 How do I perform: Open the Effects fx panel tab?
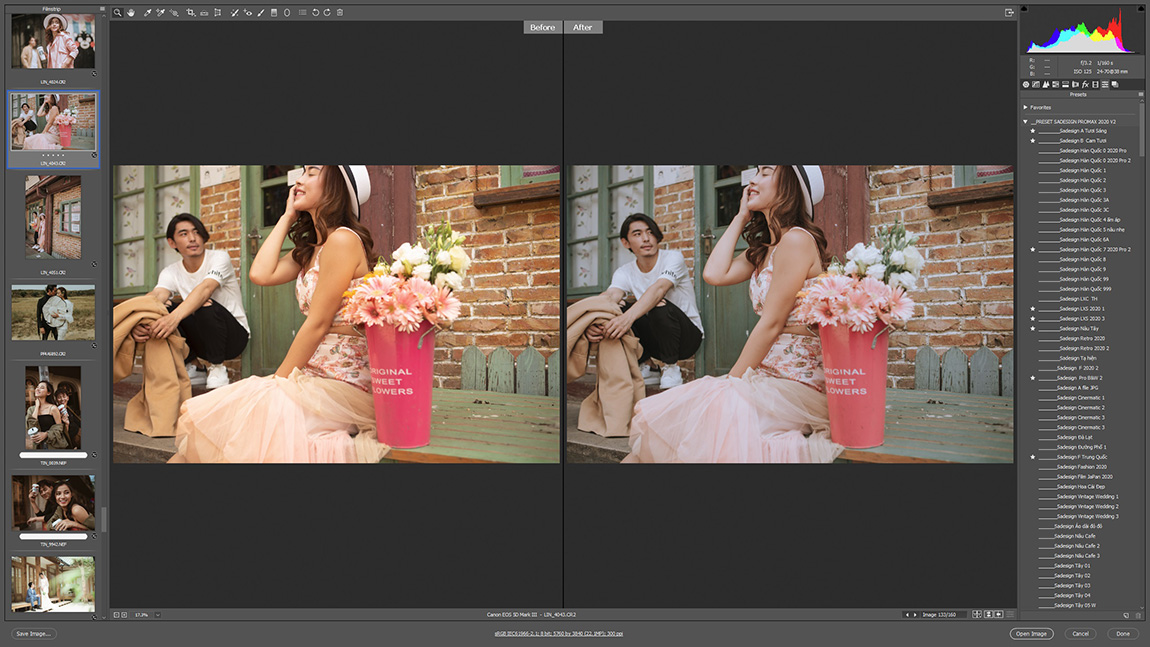pyautogui.click(x=1085, y=85)
